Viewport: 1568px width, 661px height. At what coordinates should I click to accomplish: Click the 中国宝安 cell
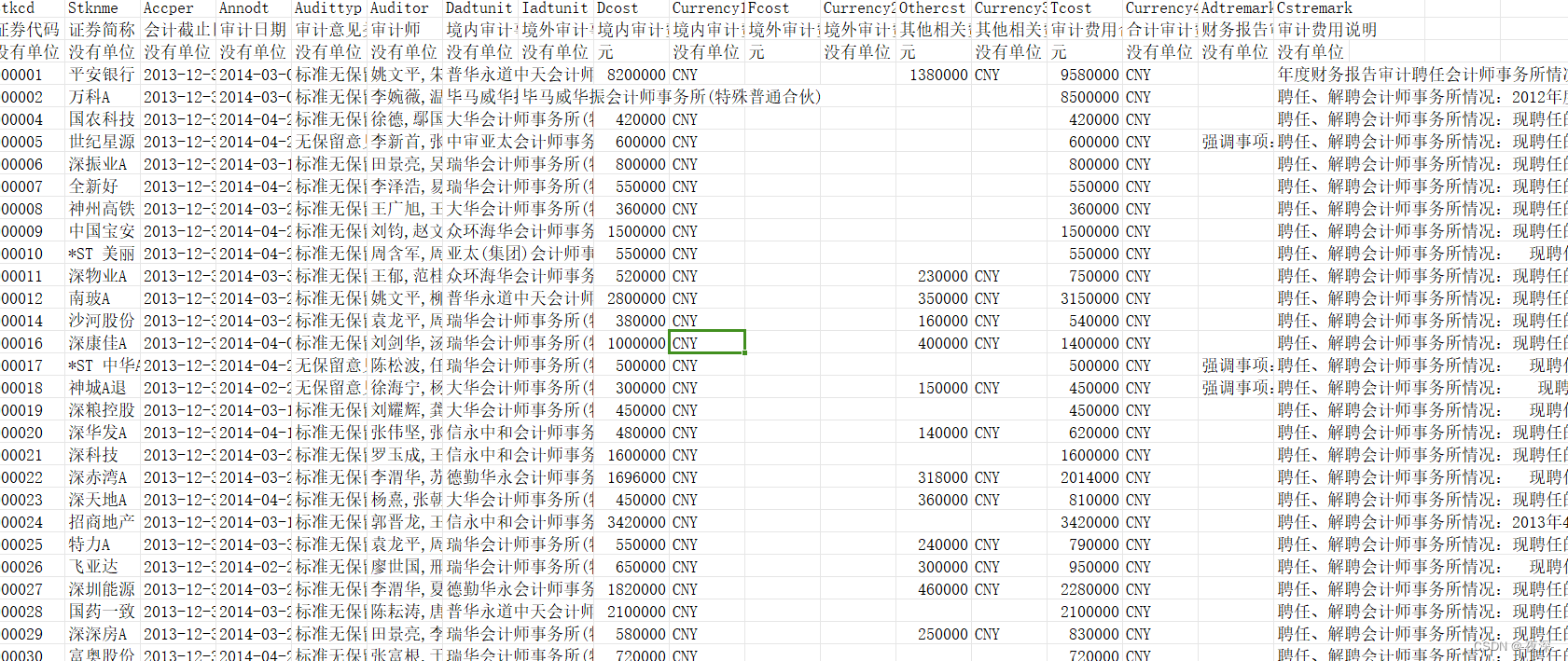click(103, 231)
